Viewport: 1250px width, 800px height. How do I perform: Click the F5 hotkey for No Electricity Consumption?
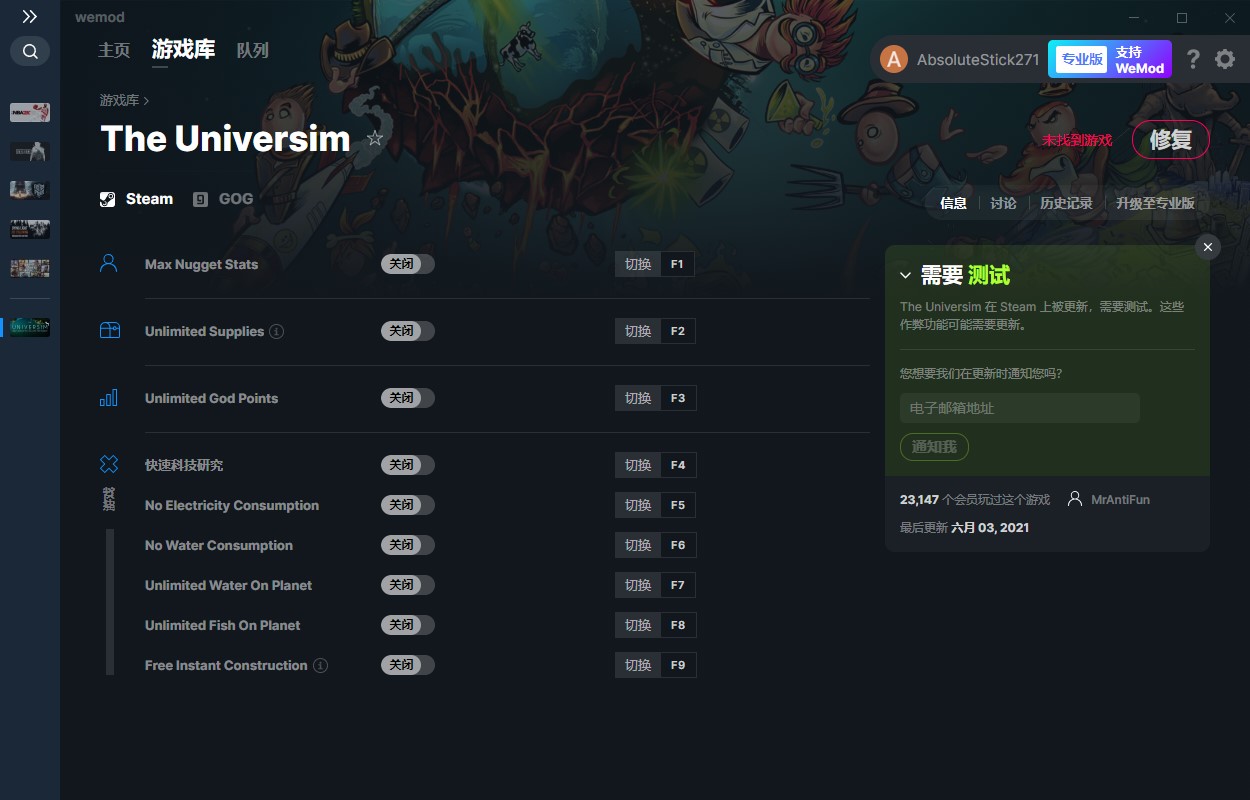[678, 505]
